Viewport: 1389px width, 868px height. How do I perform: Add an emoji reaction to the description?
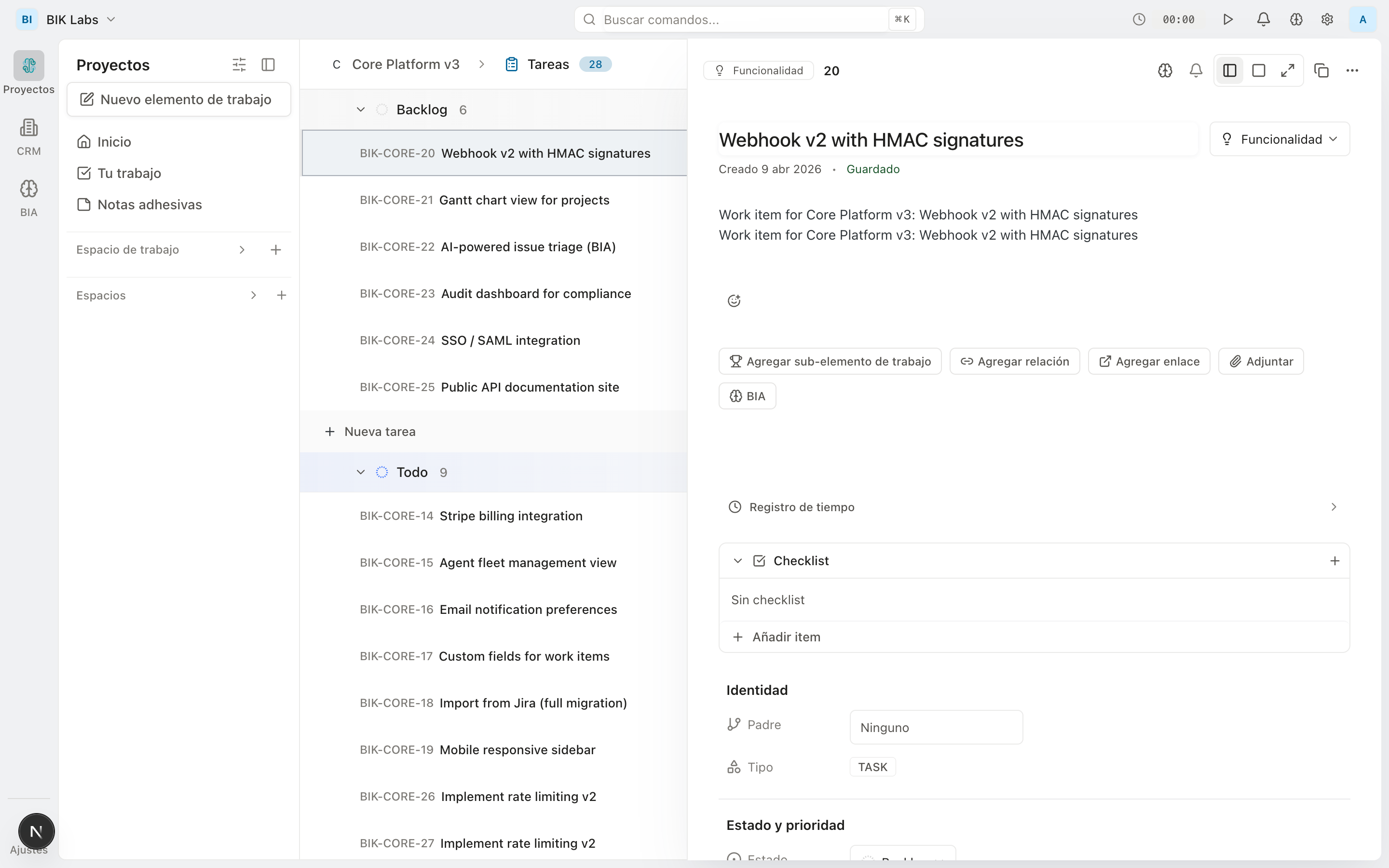click(x=734, y=300)
